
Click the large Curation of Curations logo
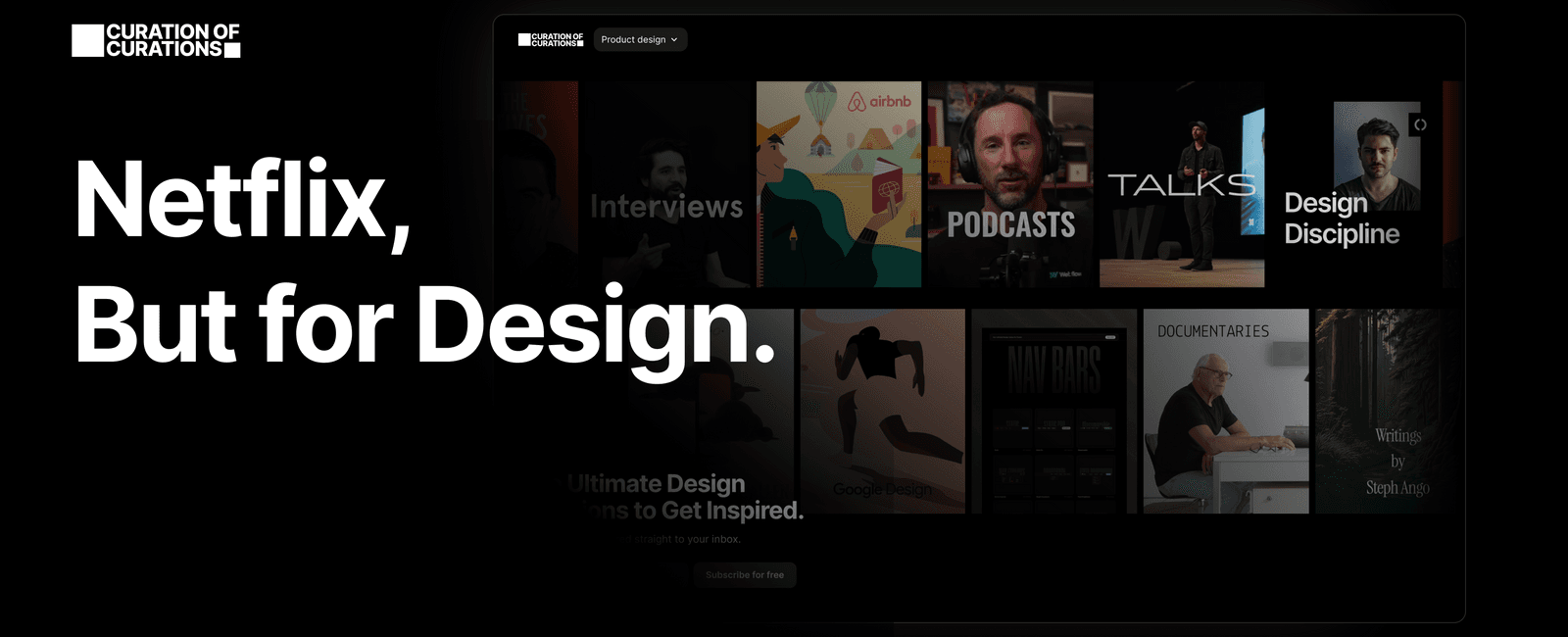click(x=156, y=40)
